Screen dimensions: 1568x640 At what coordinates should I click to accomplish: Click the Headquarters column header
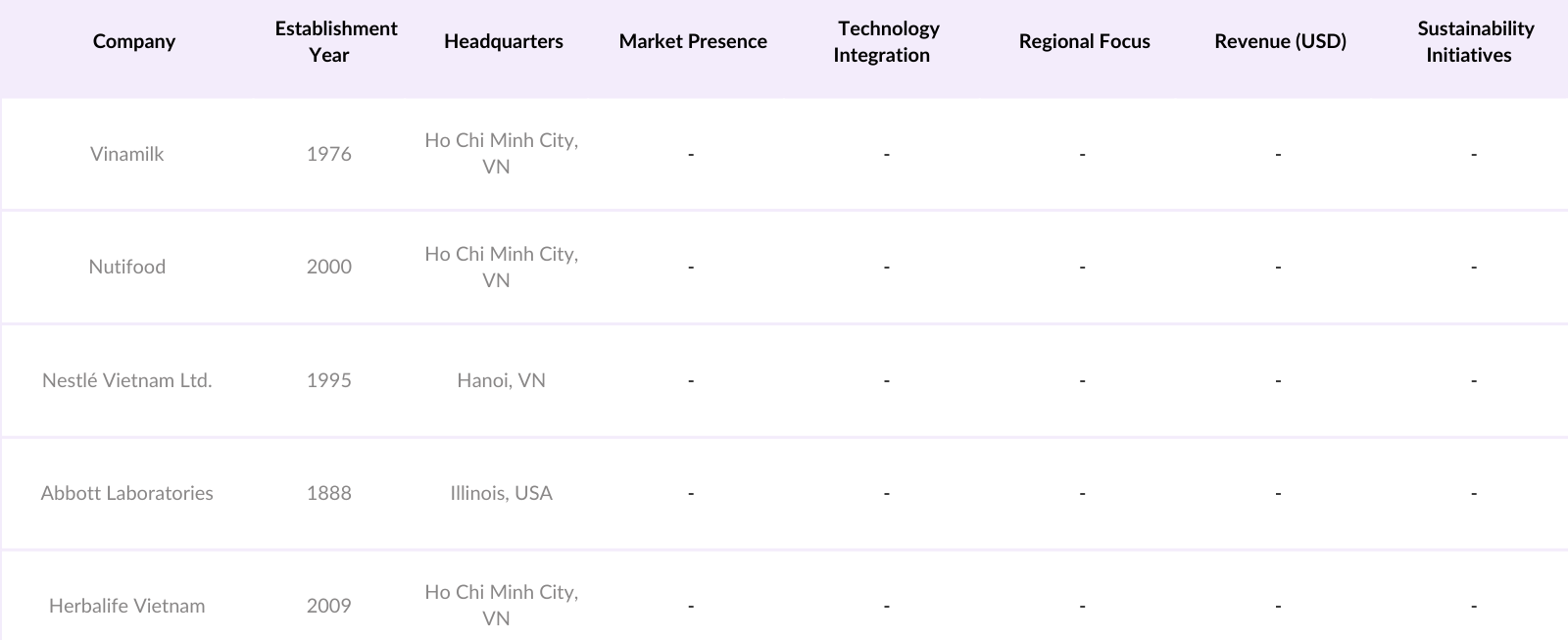click(503, 41)
